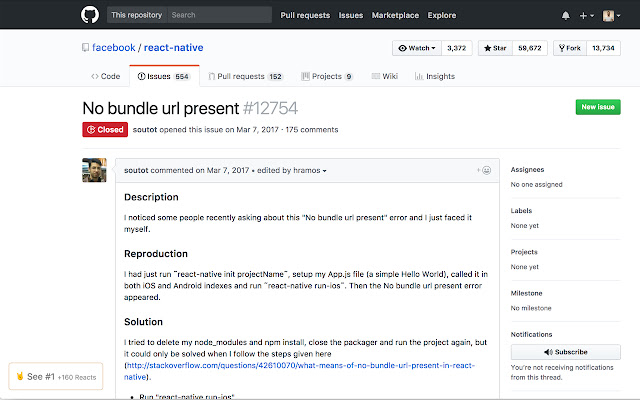Focus the repository search field
This screenshot has width=640, height=400.
220,15
